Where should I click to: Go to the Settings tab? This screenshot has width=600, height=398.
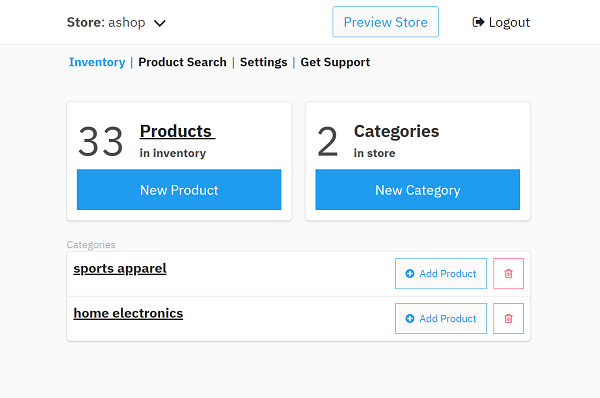point(263,62)
